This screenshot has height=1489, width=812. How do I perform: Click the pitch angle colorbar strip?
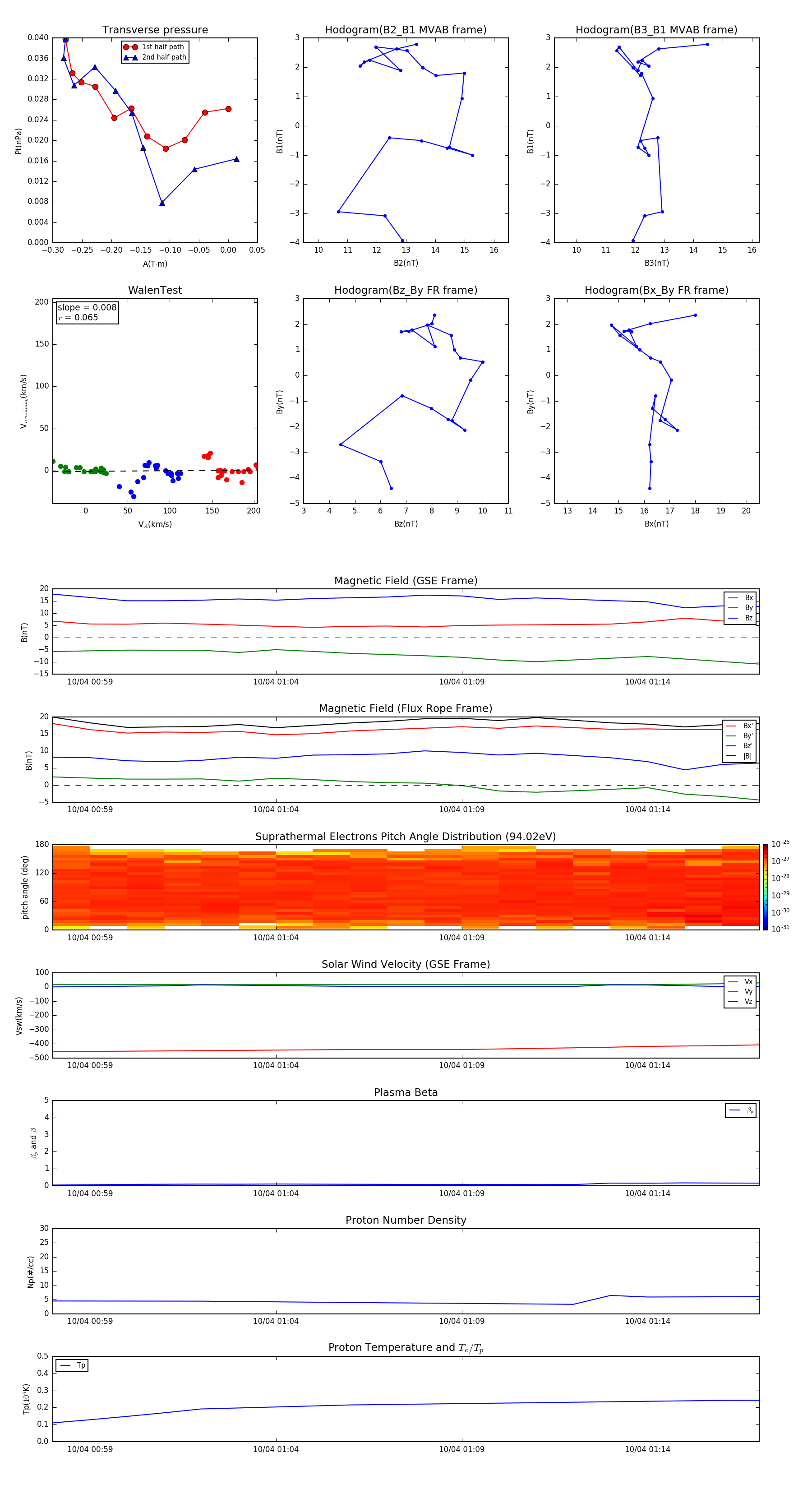765,887
